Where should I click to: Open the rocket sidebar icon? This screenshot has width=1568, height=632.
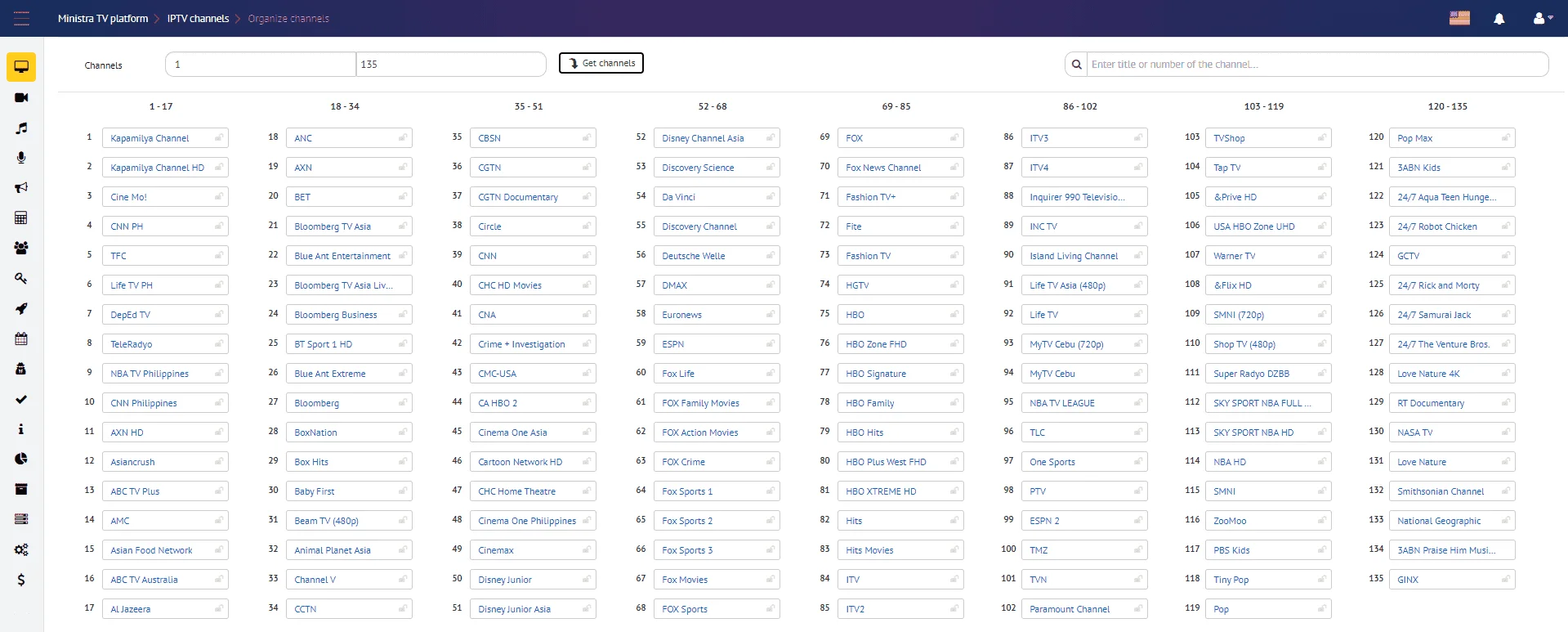[21, 308]
